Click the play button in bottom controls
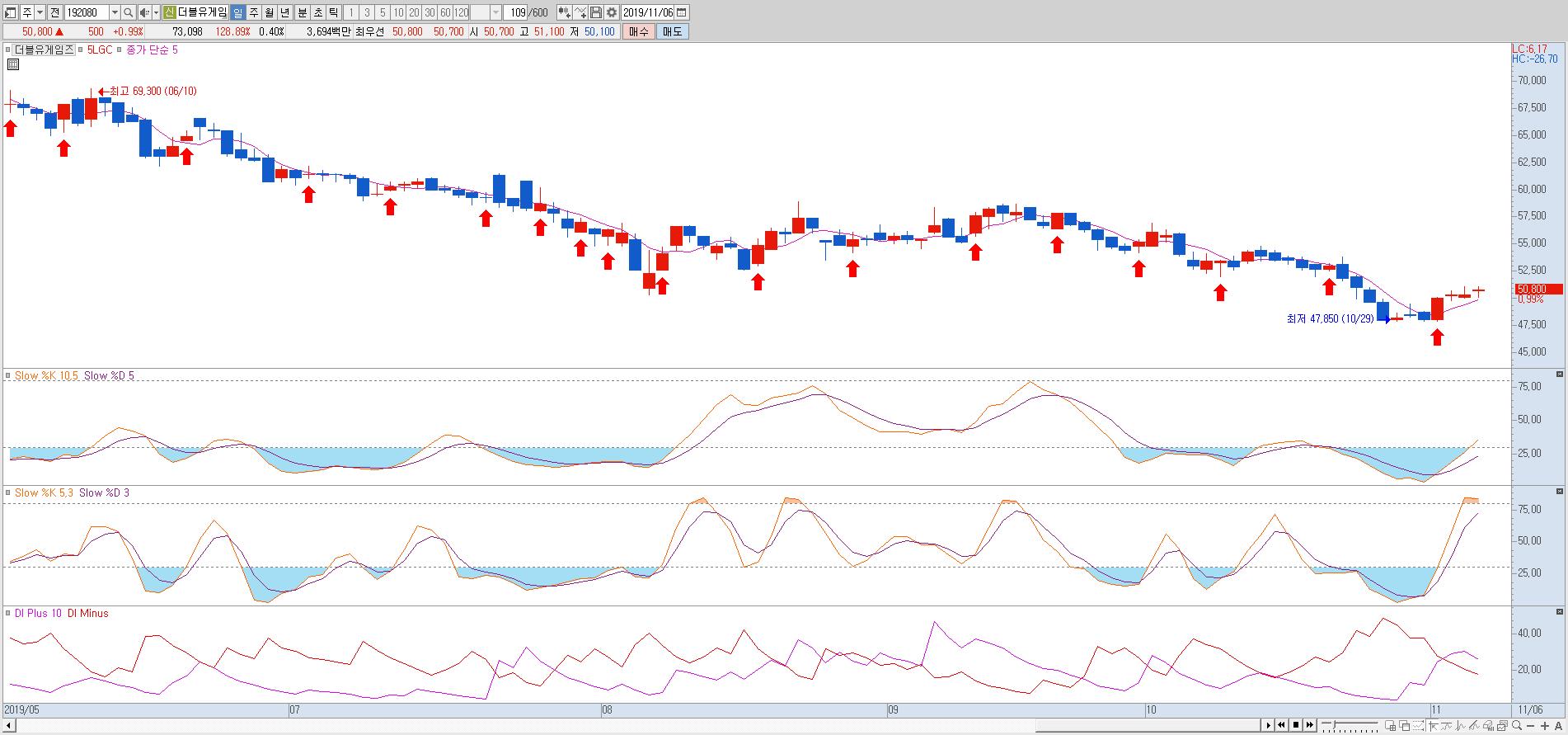Viewport: 1568px width, 735px height. coord(1268,726)
